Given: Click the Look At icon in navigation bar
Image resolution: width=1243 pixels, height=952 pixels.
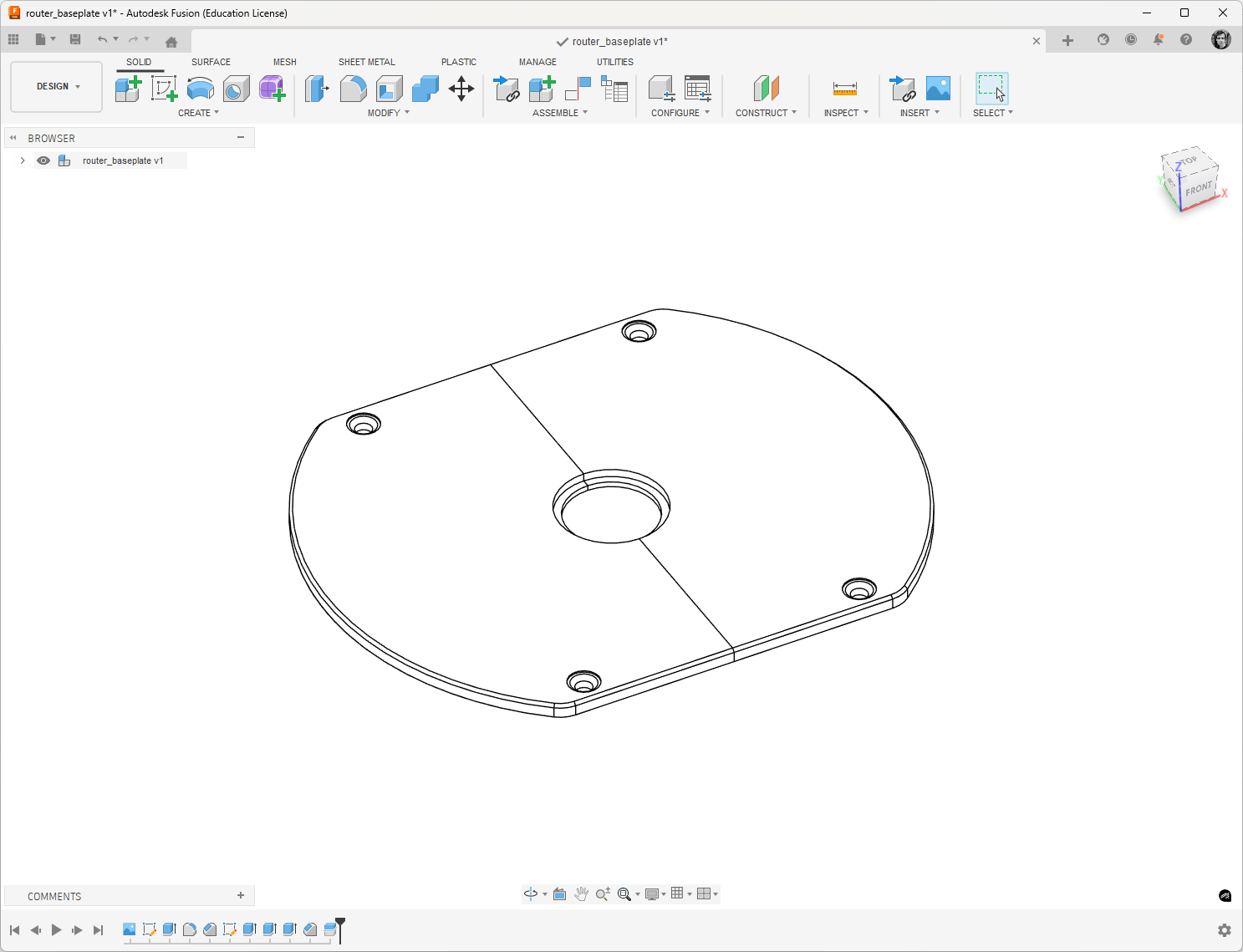Looking at the screenshot, I should tap(559, 894).
